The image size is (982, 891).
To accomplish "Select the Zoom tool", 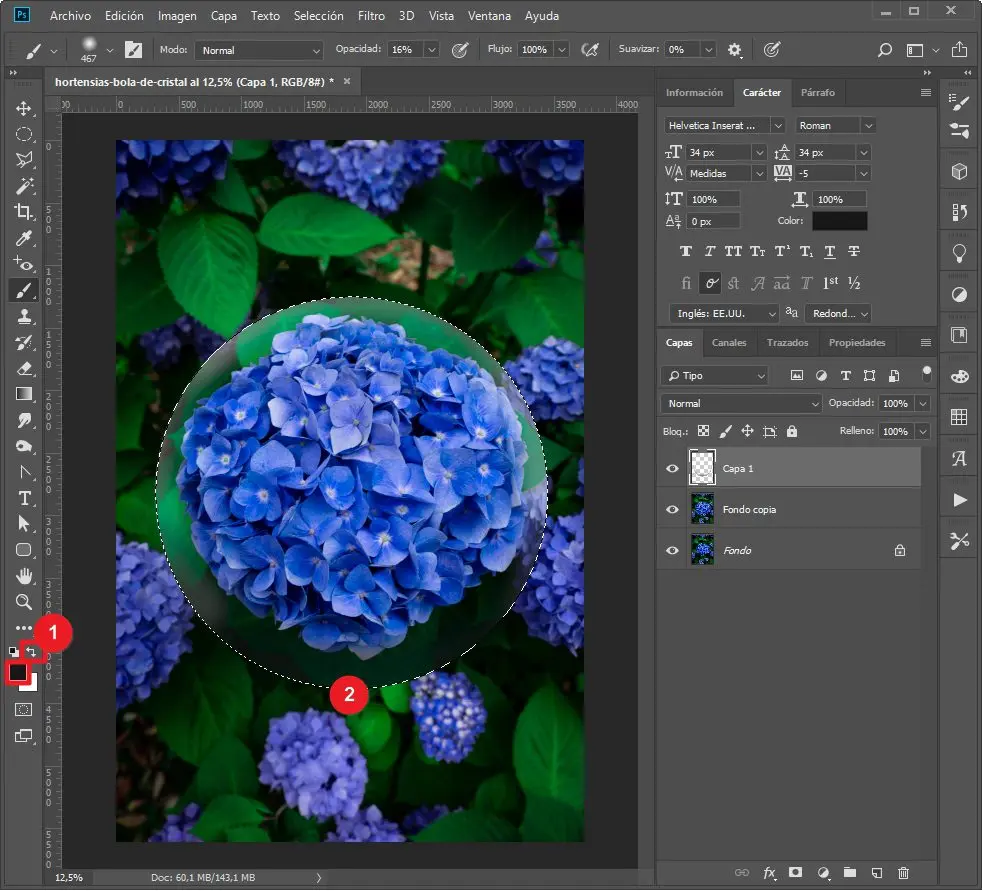I will pos(24,602).
